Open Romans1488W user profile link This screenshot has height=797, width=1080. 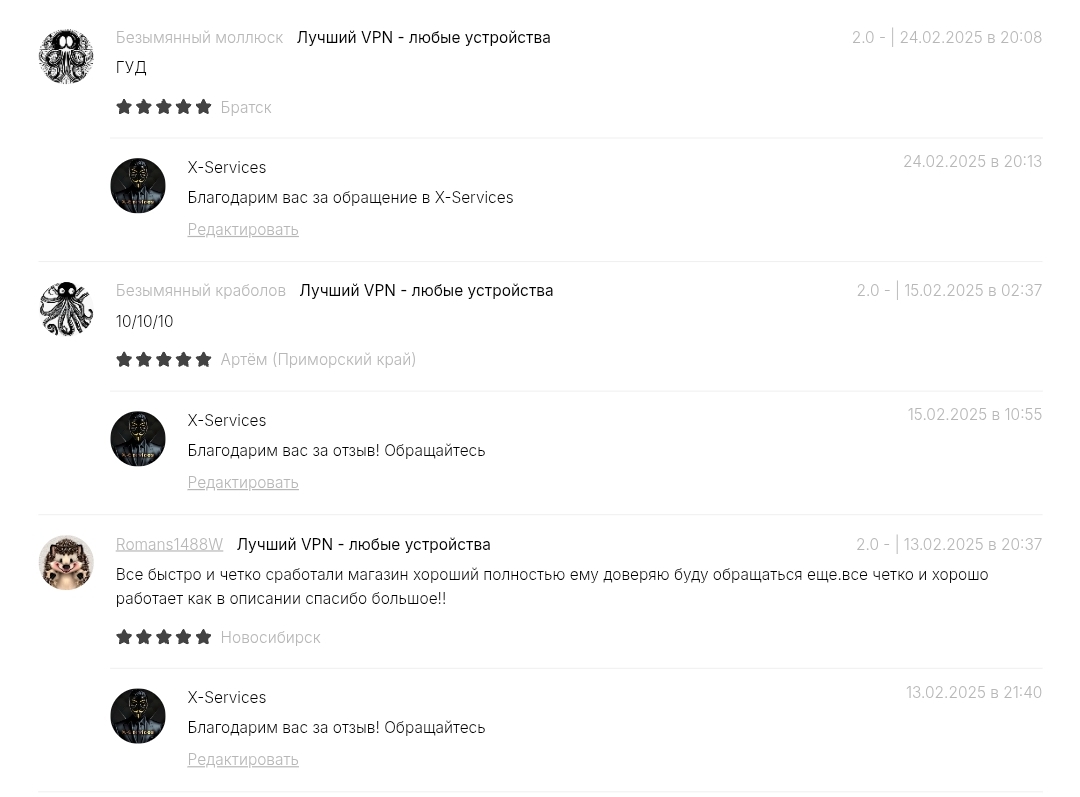[x=169, y=544]
